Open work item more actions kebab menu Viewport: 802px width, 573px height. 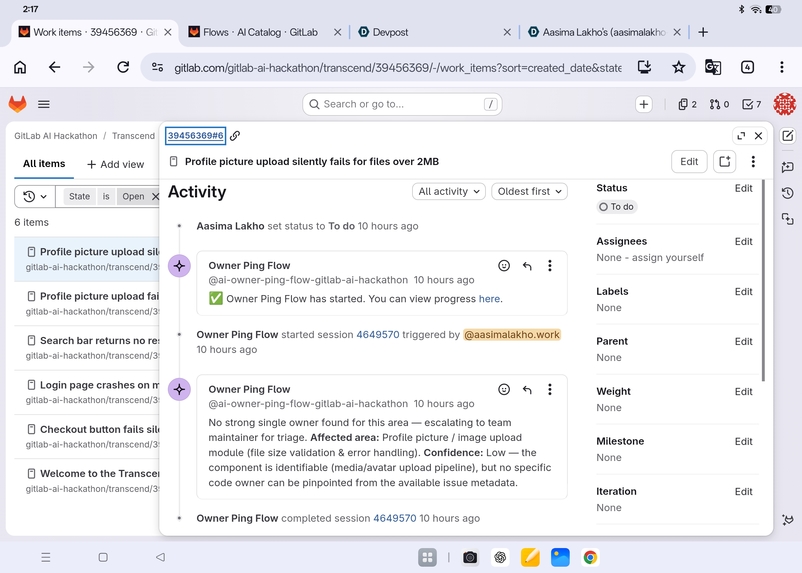[x=753, y=162]
